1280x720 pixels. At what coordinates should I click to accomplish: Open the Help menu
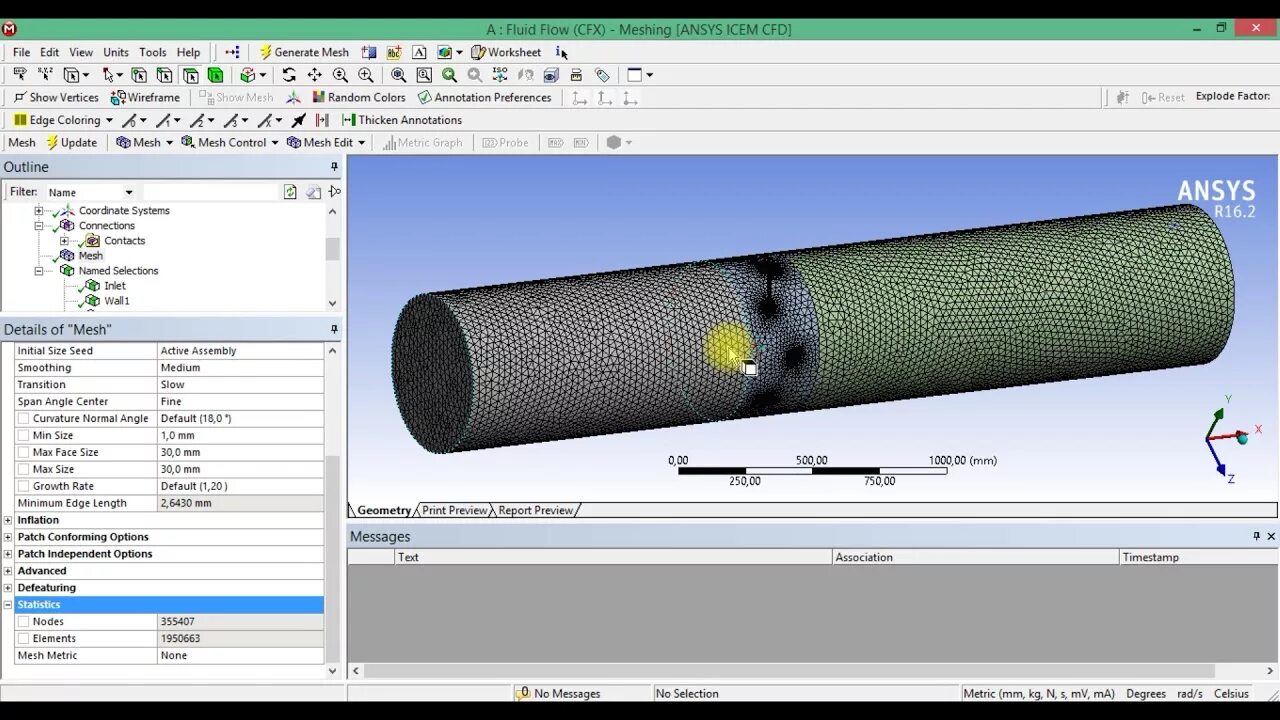coord(189,52)
